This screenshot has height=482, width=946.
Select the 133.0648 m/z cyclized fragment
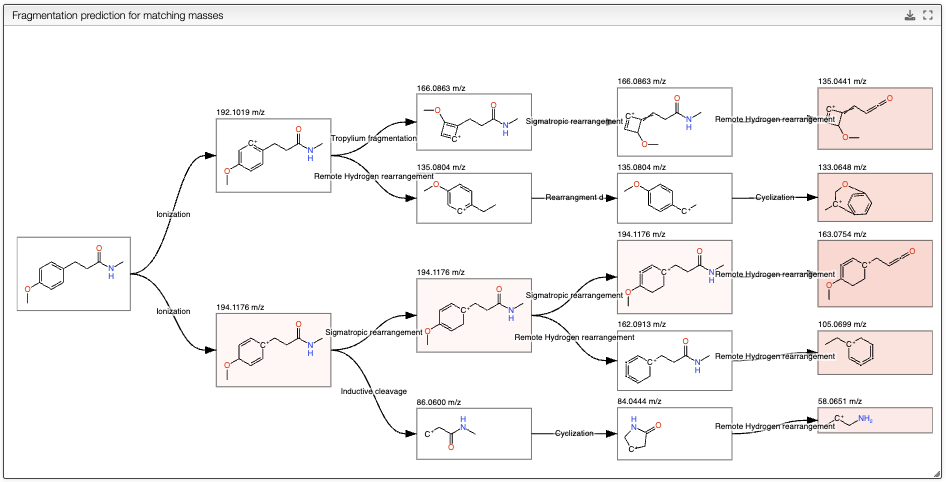point(875,197)
